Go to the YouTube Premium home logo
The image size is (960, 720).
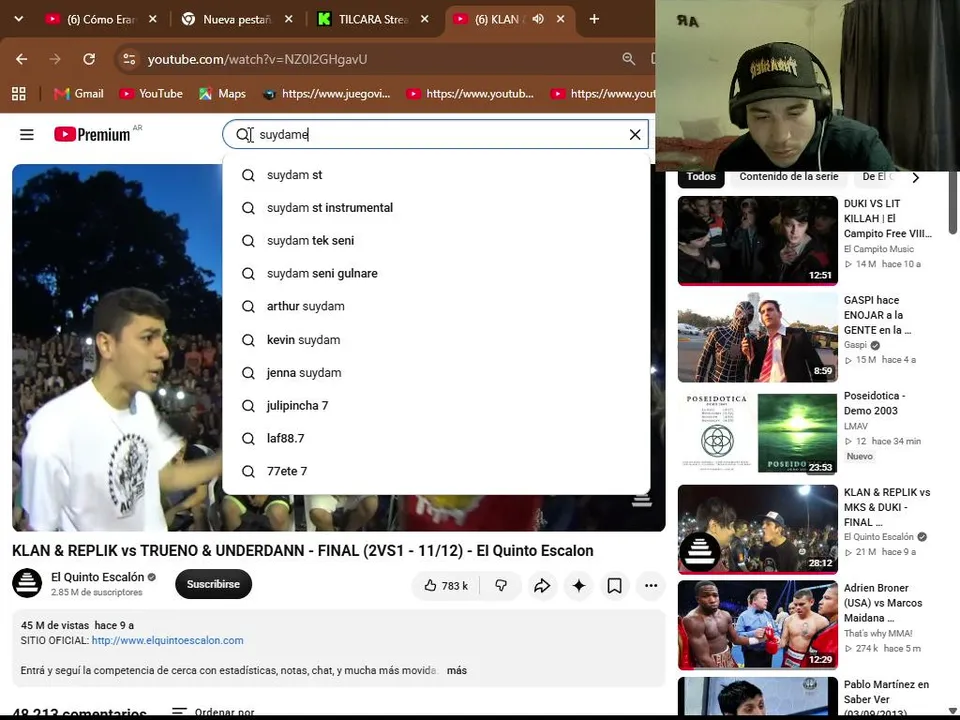(x=92, y=134)
